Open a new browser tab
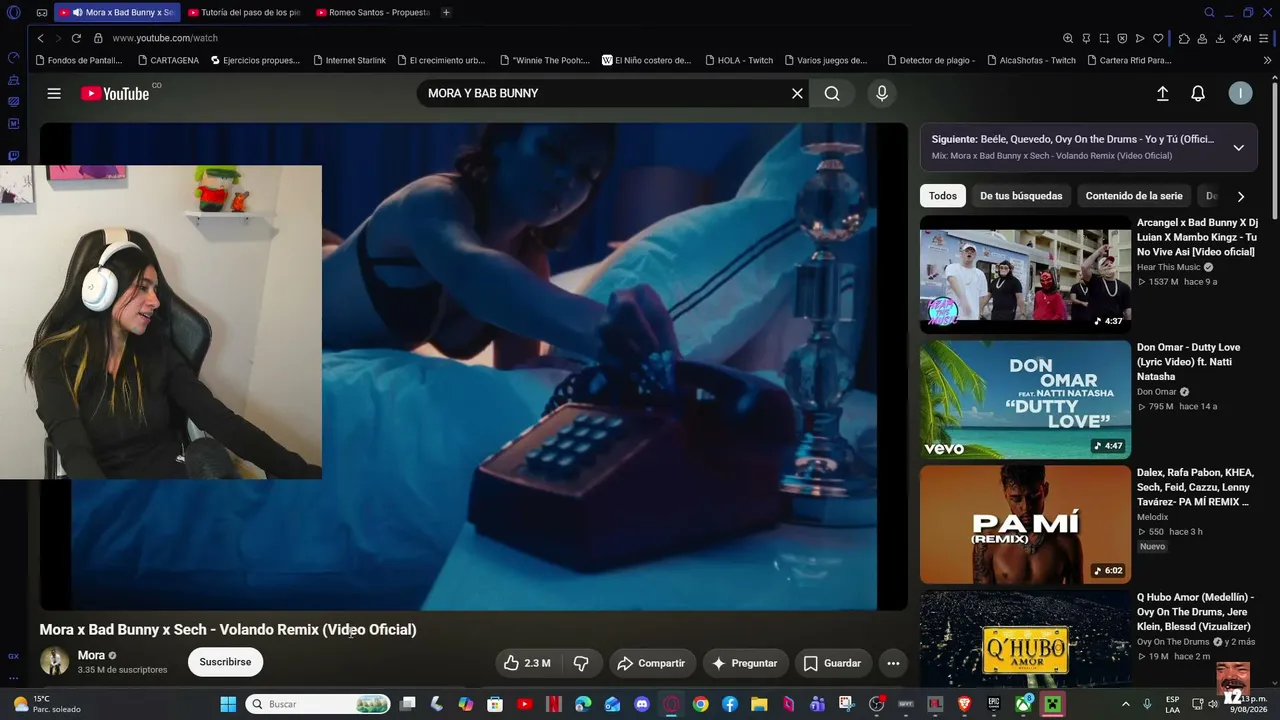Image resolution: width=1280 pixels, height=720 pixels. pyautogui.click(x=446, y=12)
